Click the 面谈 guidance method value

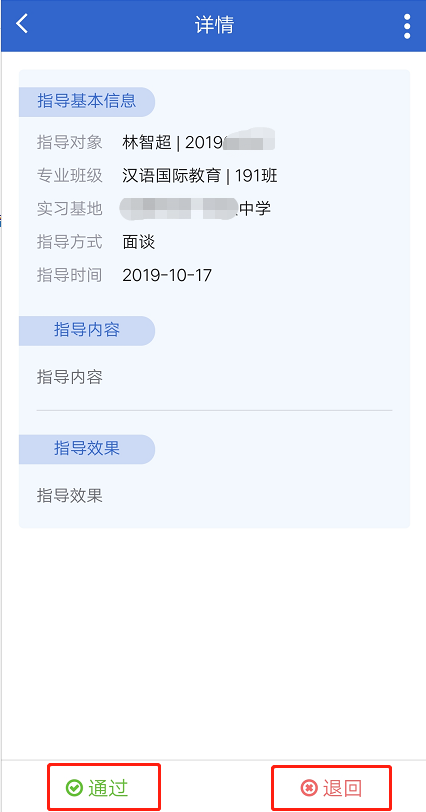139,242
